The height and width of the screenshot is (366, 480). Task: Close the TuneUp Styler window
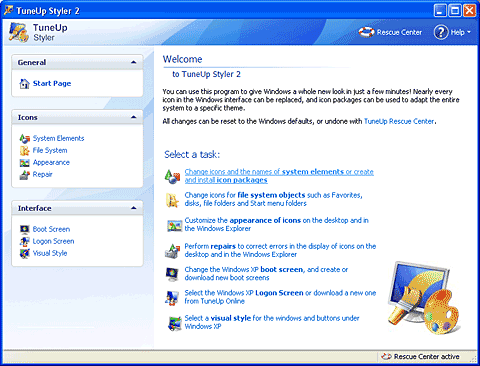pos(469,10)
